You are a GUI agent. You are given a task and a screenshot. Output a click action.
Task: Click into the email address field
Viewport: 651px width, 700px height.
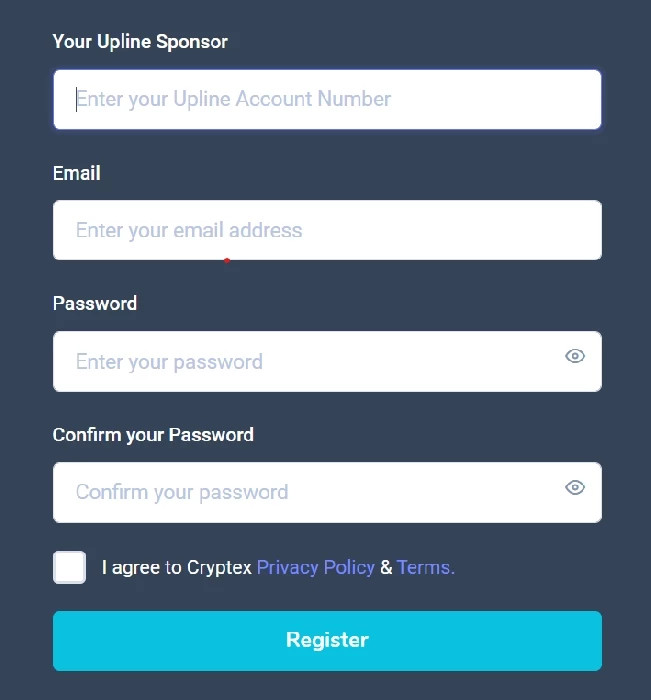(327, 230)
